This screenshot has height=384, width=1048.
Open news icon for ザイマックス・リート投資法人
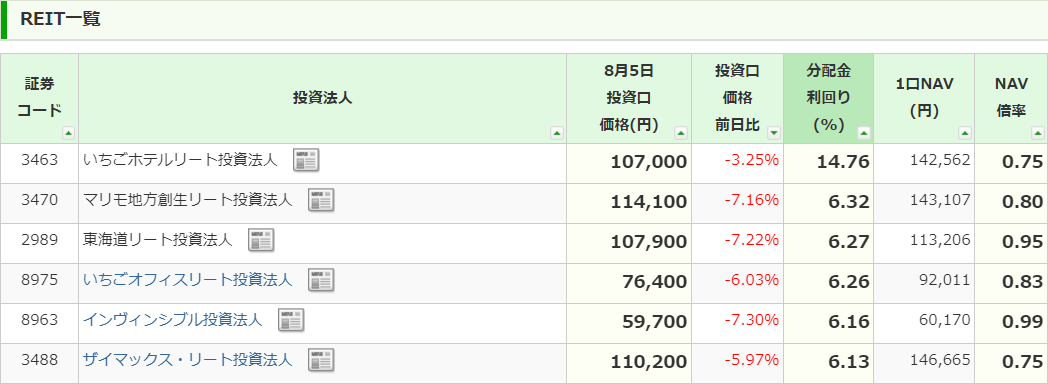click(x=321, y=361)
